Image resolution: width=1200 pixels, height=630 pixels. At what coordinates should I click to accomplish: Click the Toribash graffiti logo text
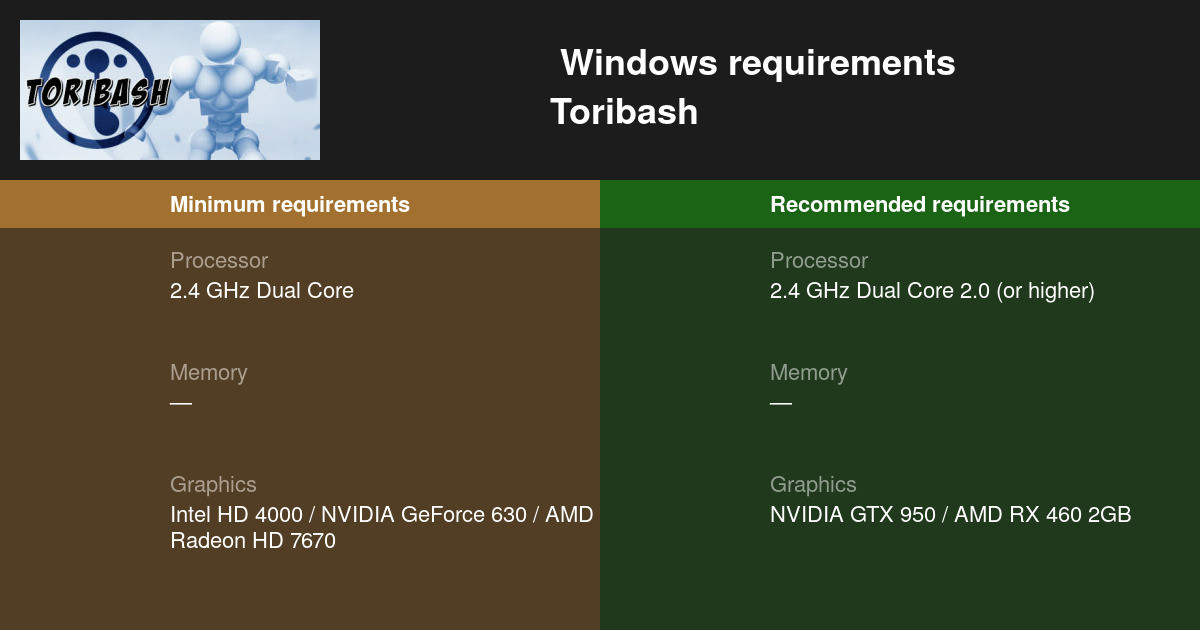click(x=97, y=92)
